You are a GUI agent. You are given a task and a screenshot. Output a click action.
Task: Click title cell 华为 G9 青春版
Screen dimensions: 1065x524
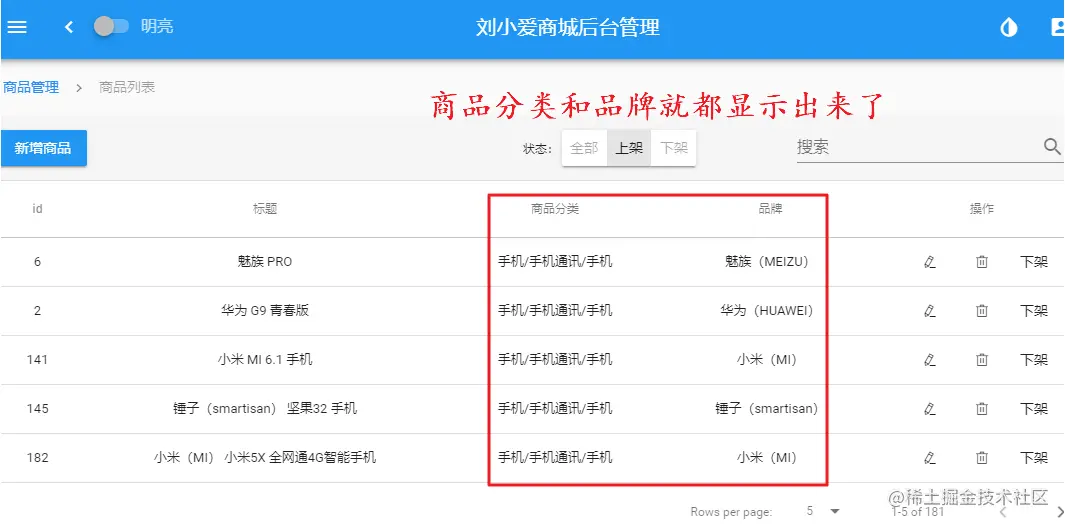pyautogui.click(x=265, y=311)
